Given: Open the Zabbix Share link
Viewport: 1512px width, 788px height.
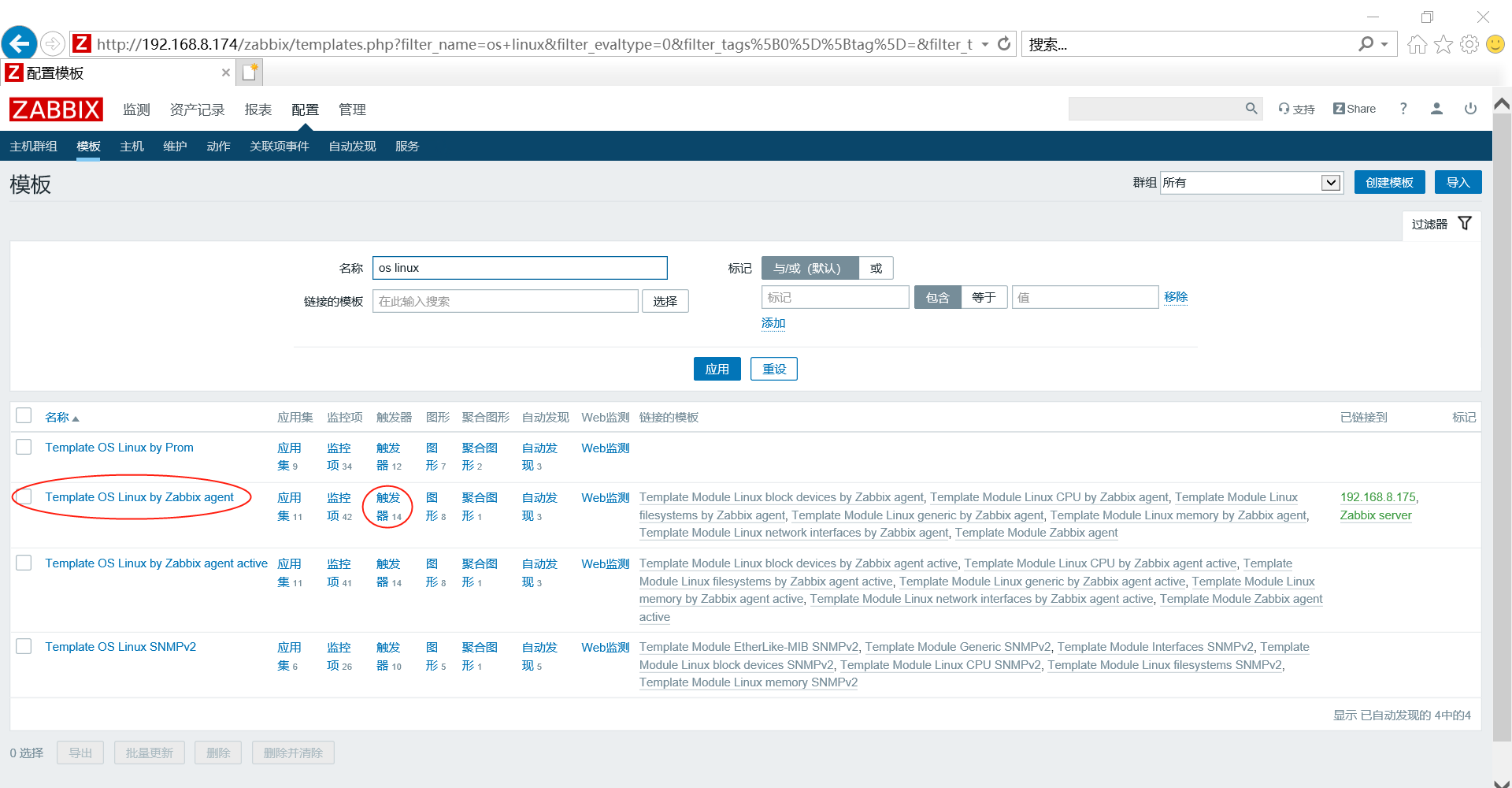Looking at the screenshot, I should tap(1354, 109).
